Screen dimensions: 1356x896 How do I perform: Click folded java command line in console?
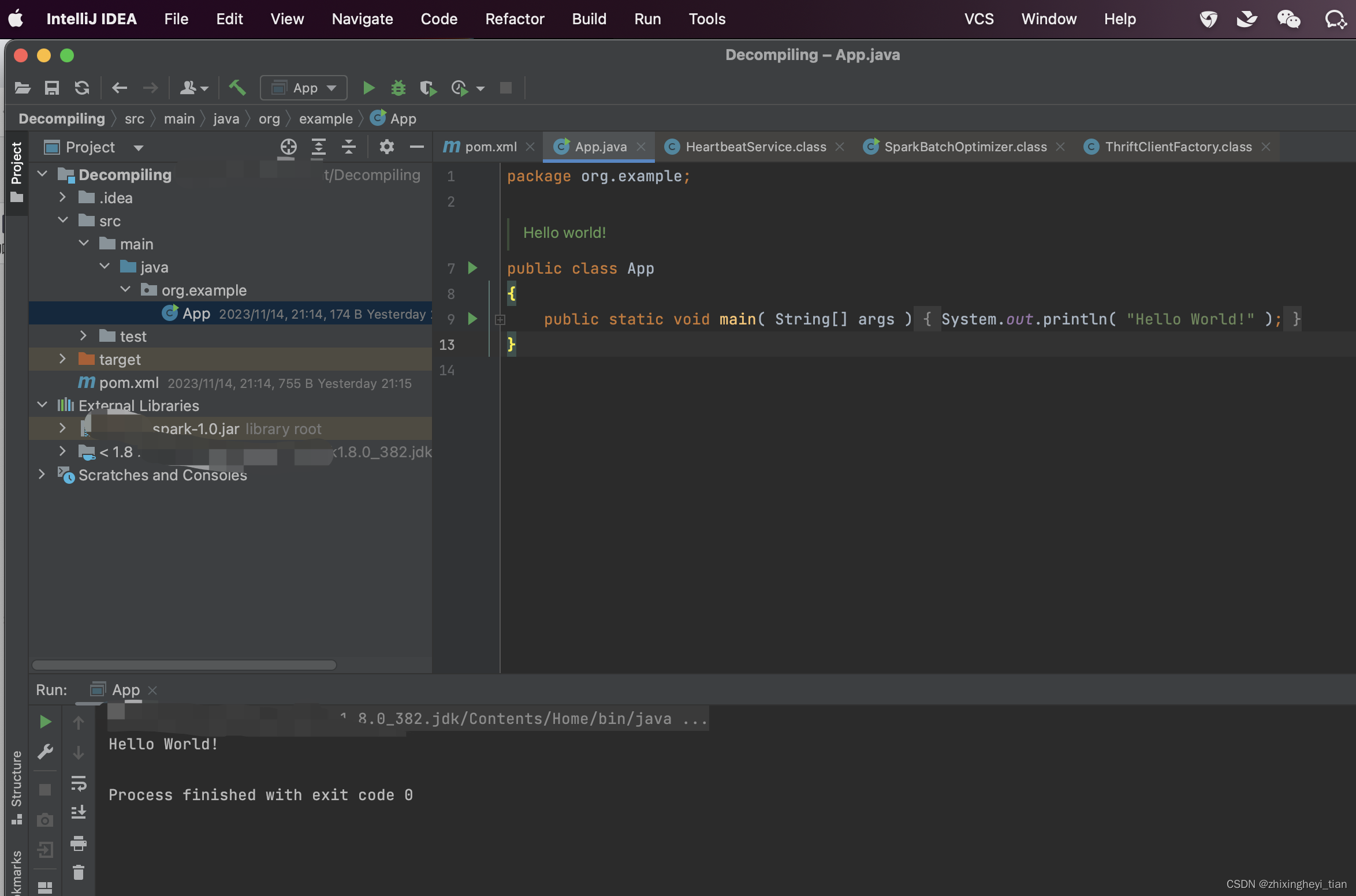[408, 719]
